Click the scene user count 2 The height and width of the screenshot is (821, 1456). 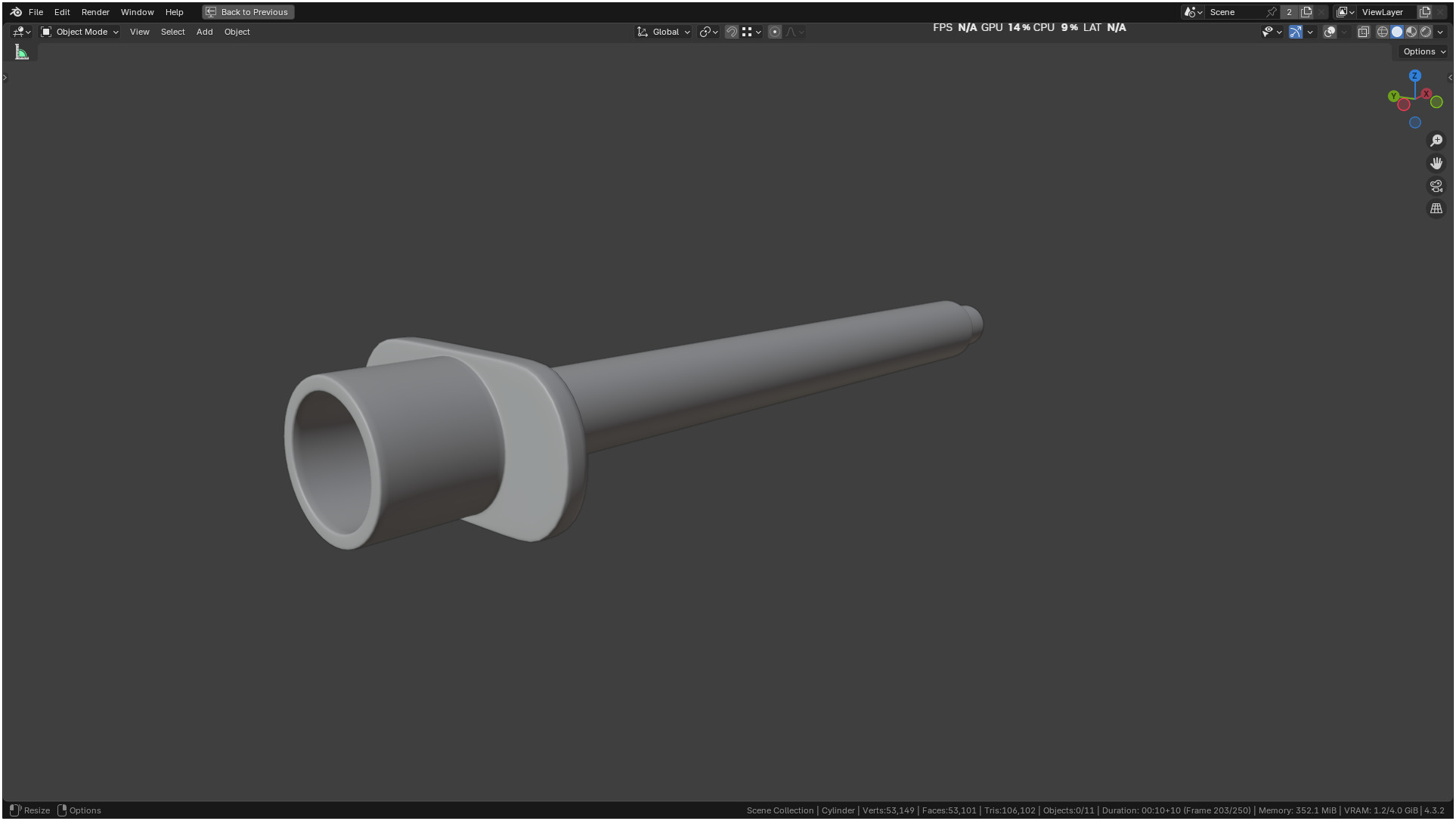[x=1290, y=12]
